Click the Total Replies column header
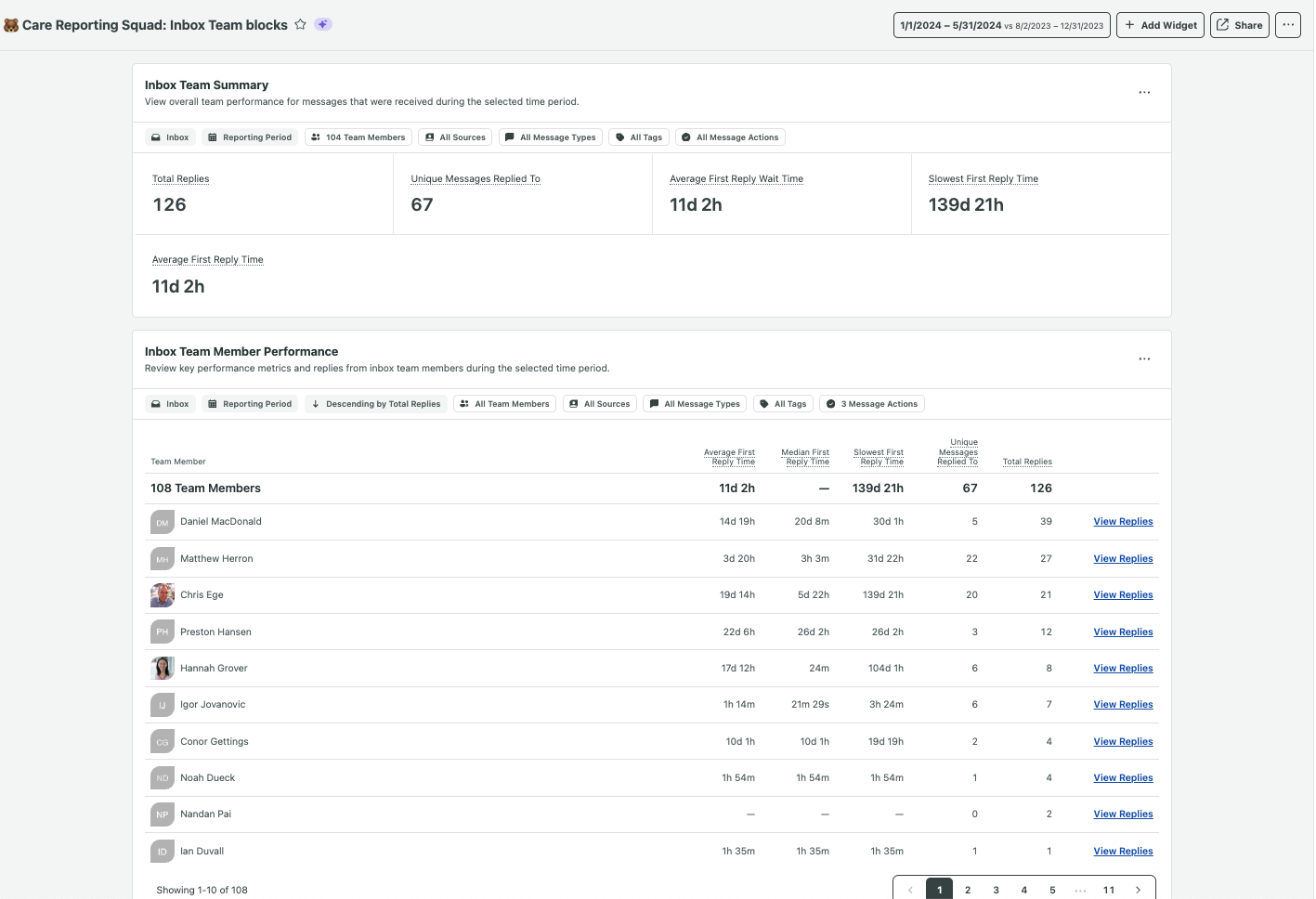The height and width of the screenshot is (899, 1316). [1027, 462]
